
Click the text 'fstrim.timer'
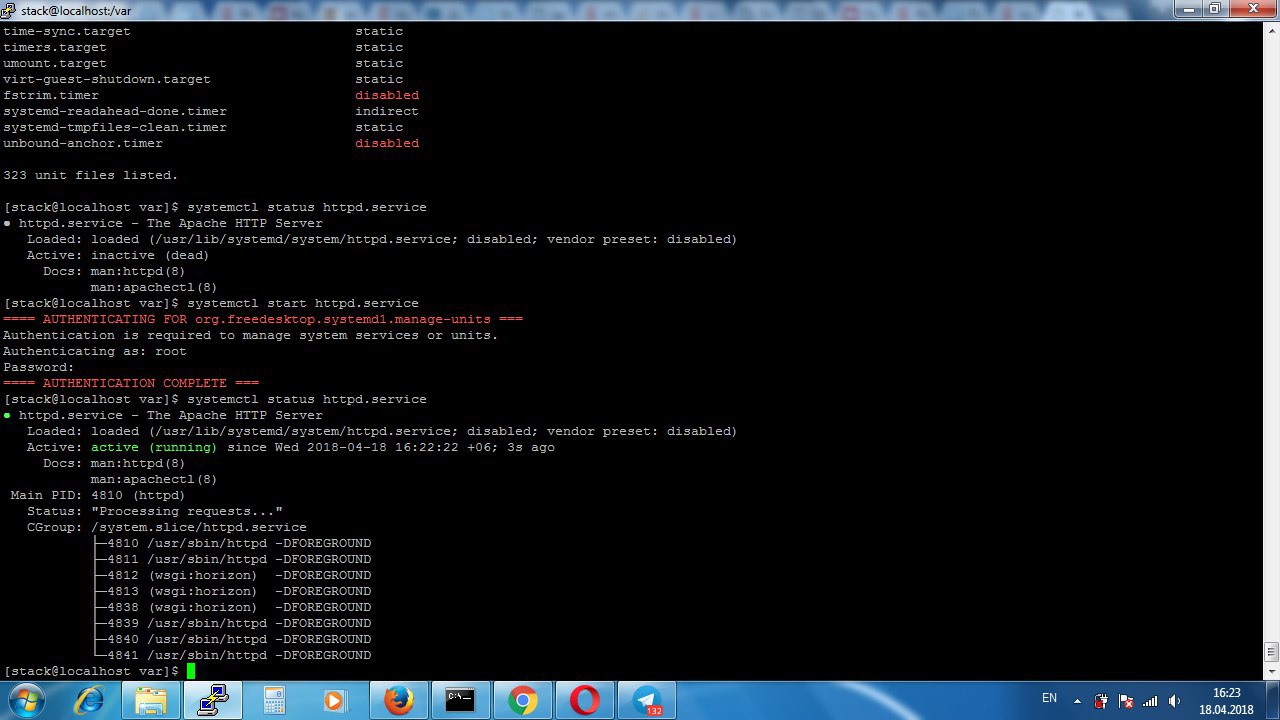coord(51,95)
